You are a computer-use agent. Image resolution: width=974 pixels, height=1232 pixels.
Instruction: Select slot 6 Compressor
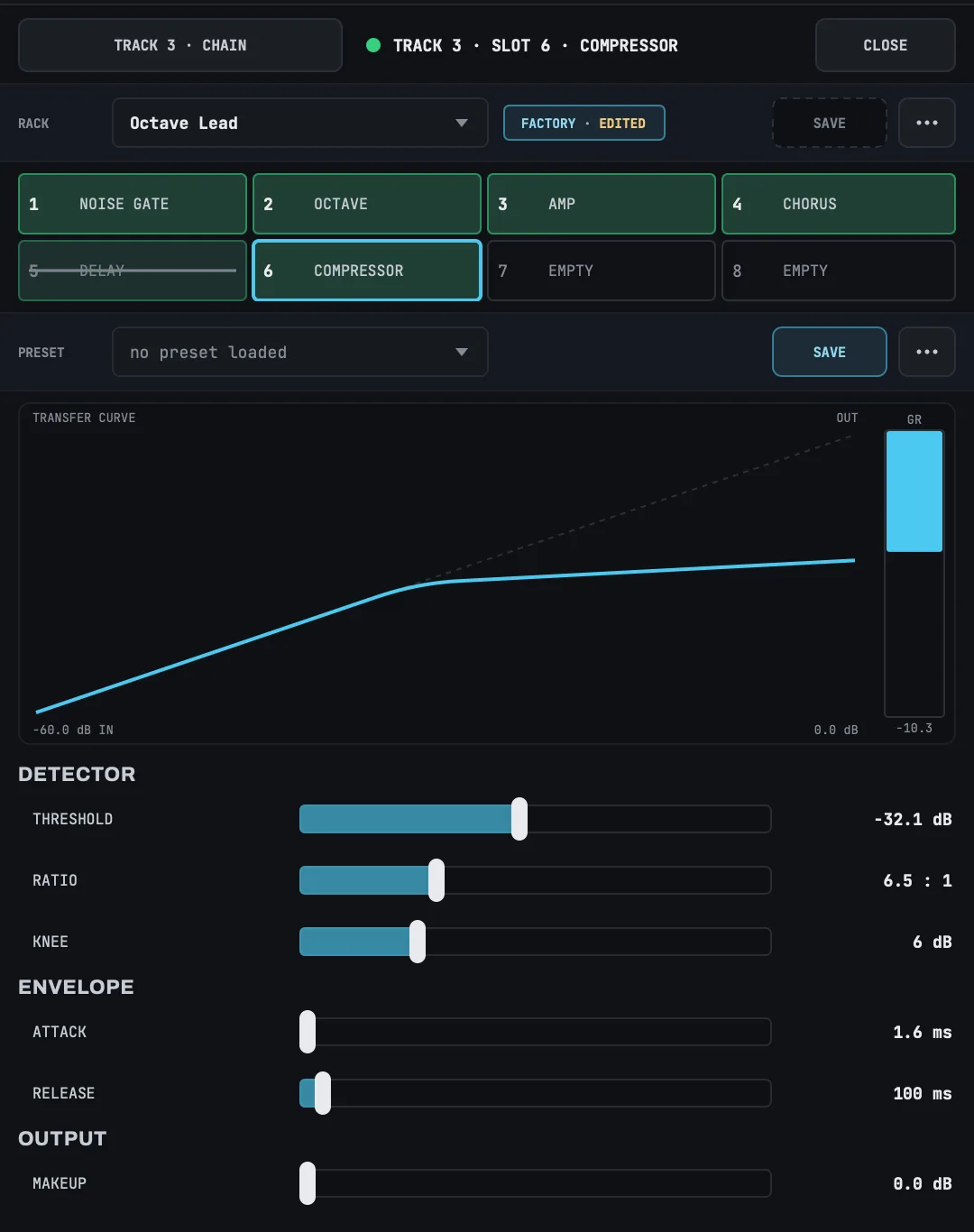click(367, 271)
